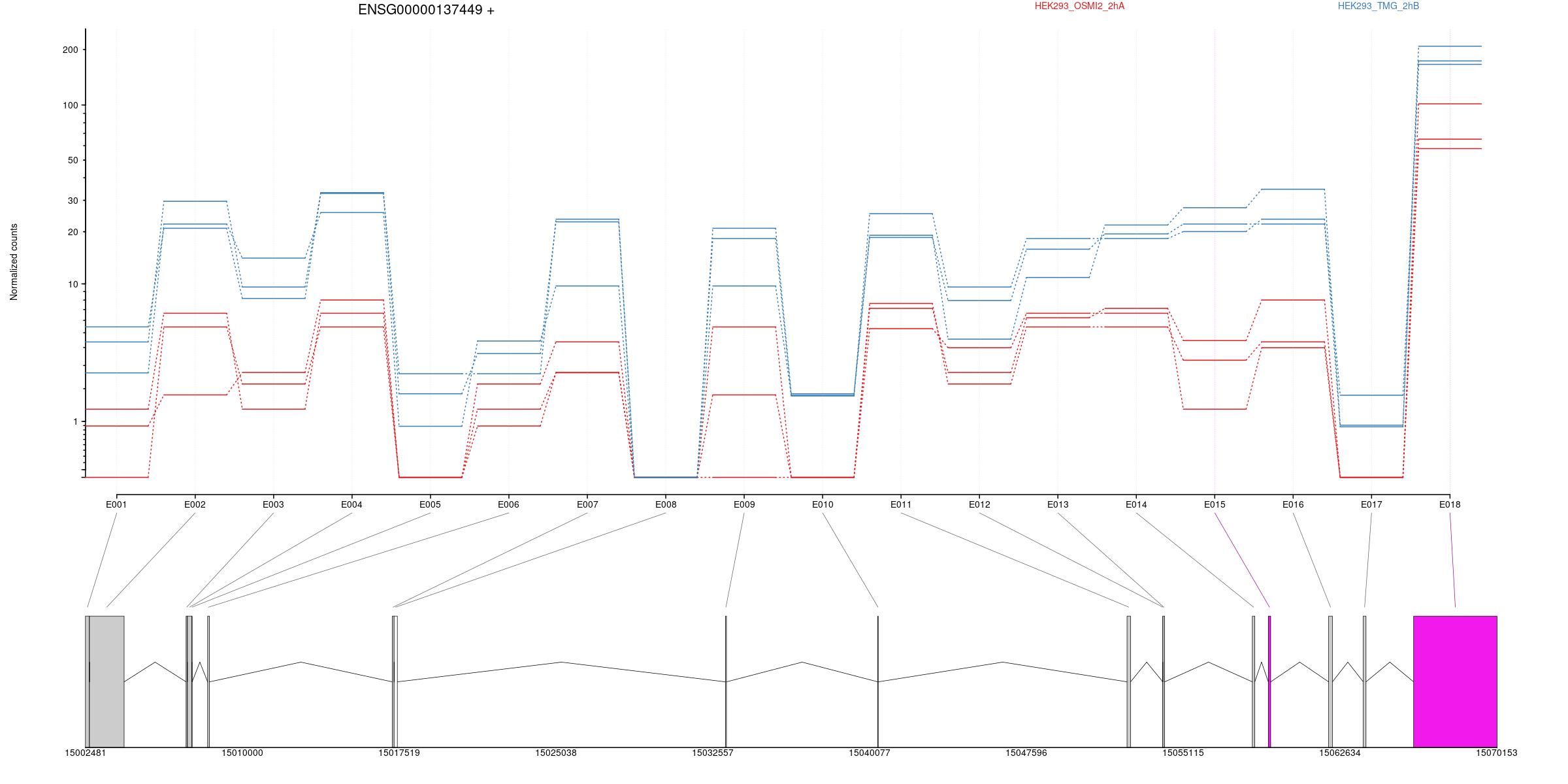Click y-axis tick value 20
The image size is (1568, 784).
coord(73,232)
